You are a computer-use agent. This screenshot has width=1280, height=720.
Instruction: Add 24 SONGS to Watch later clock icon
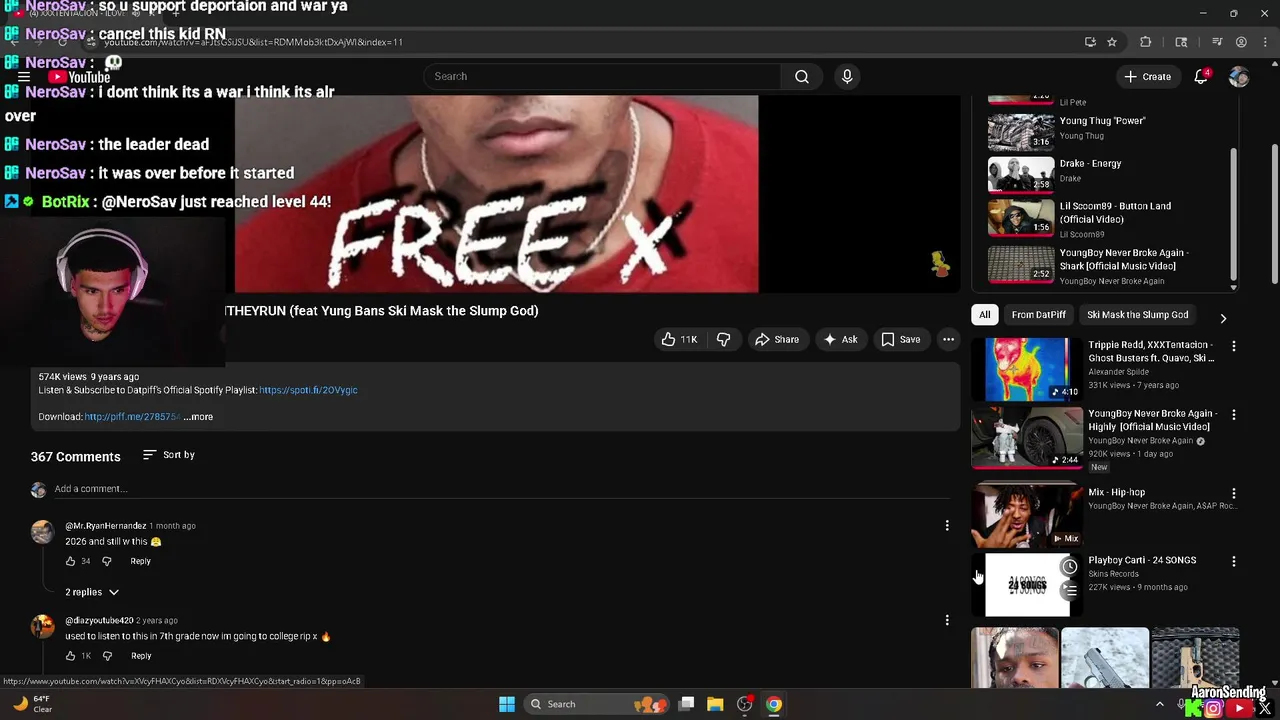(1069, 567)
